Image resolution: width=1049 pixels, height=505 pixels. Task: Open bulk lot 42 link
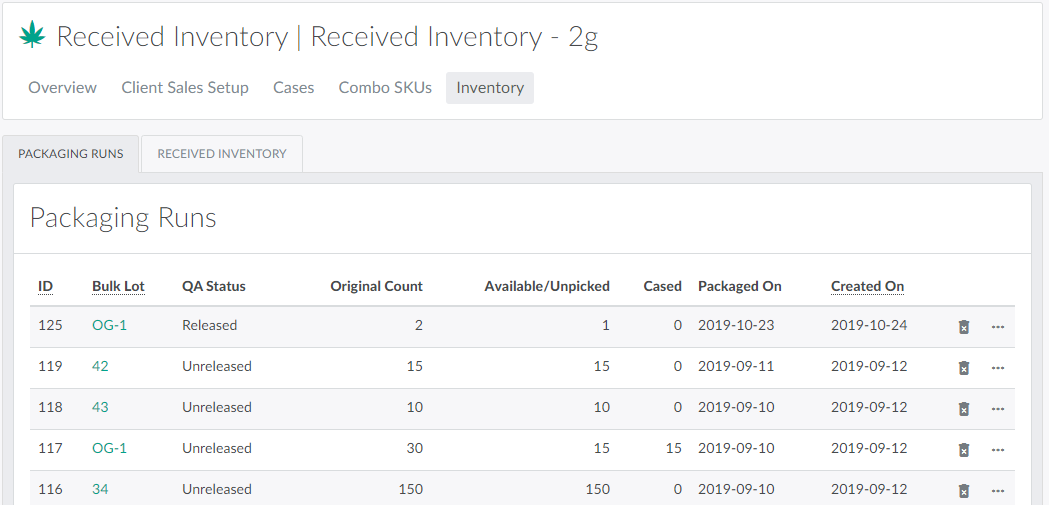100,367
